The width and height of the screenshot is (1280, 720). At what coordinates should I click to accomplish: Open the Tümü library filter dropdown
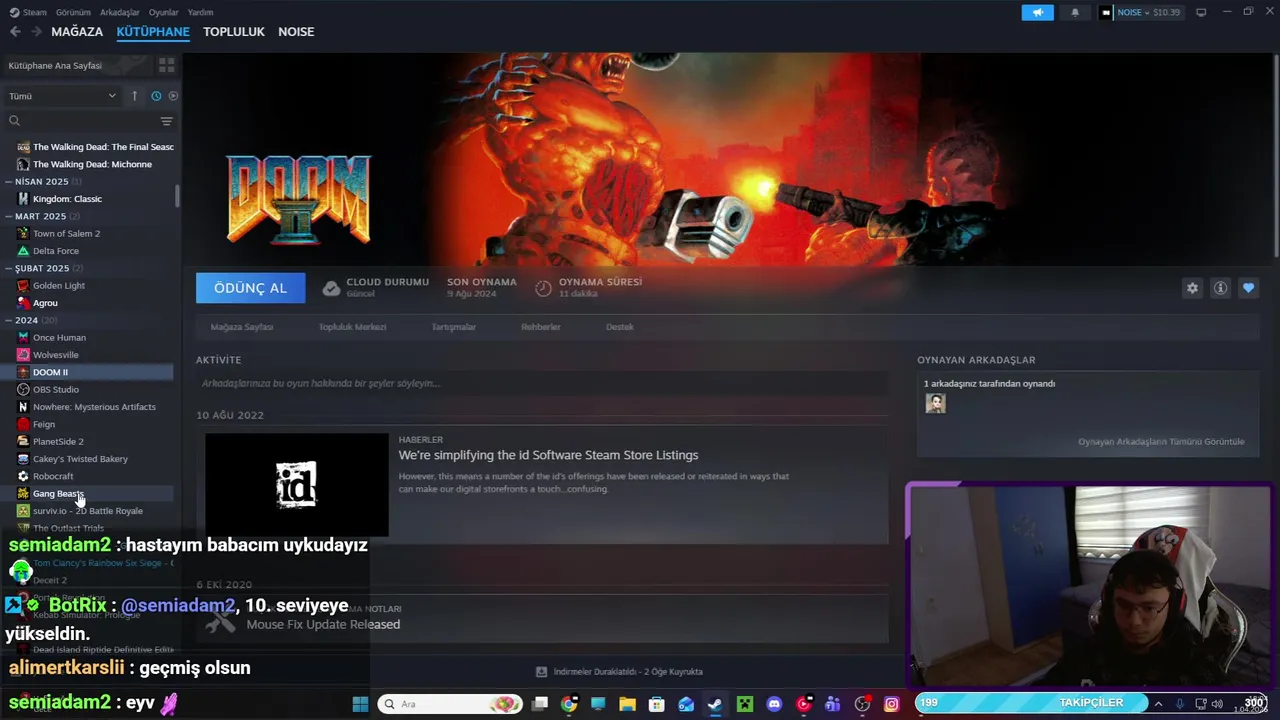62,96
